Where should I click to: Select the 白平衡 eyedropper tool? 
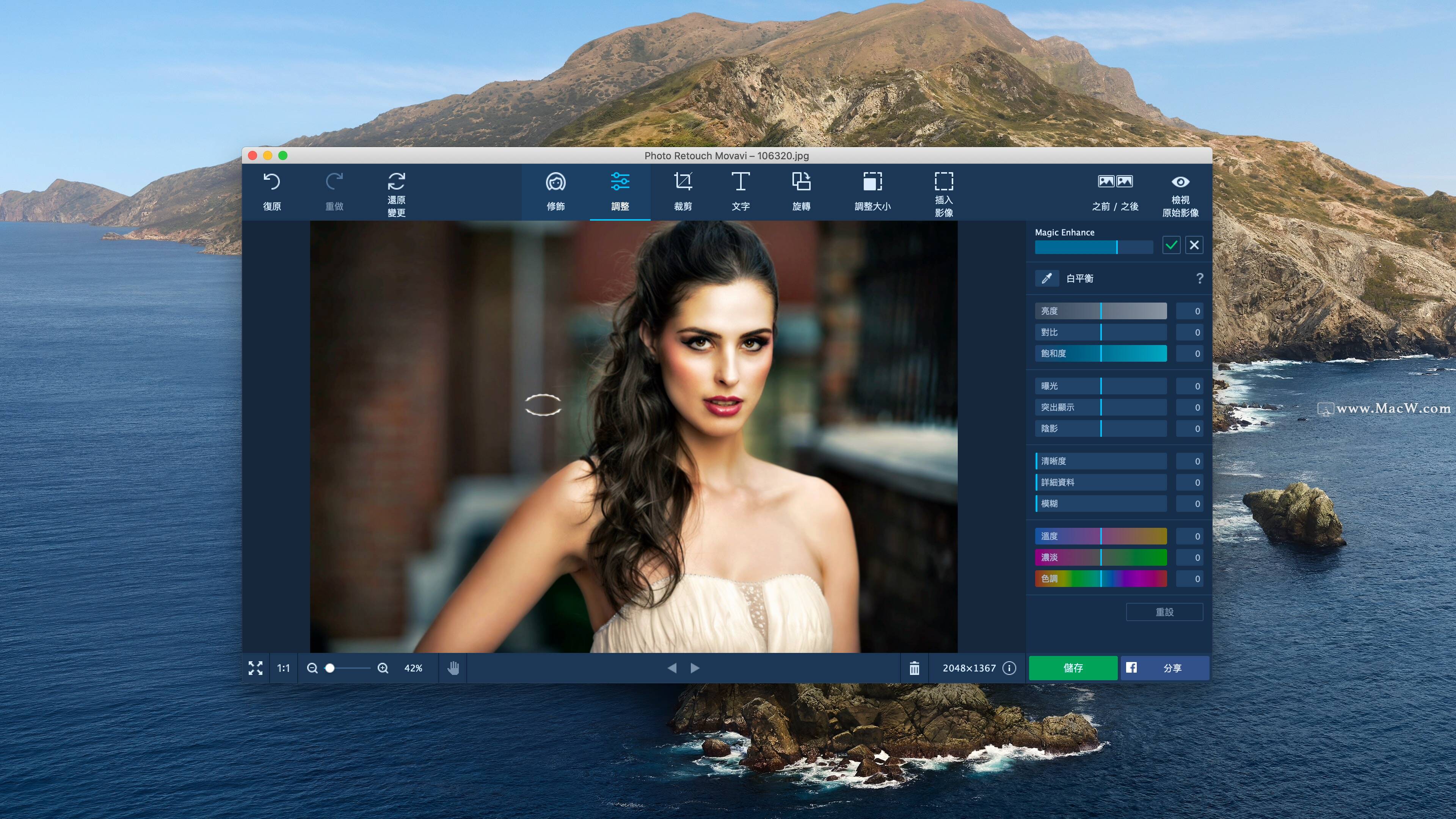[x=1046, y=278]
